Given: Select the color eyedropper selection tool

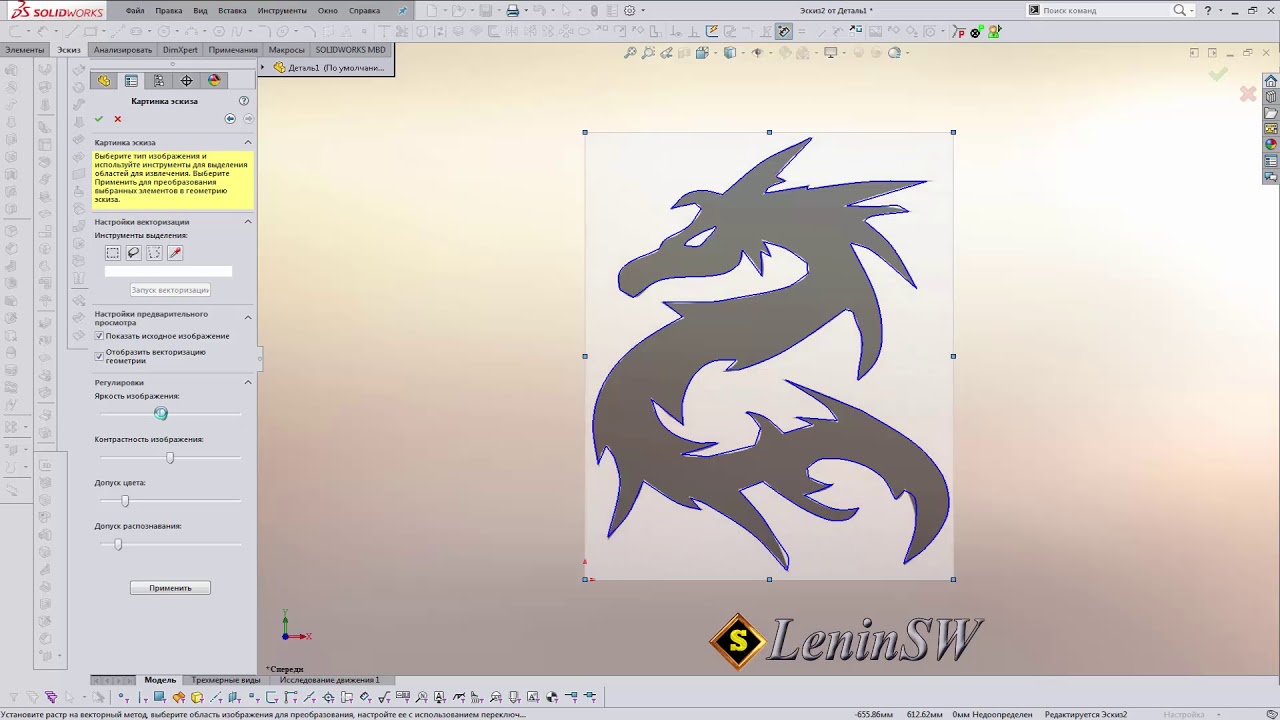Looking at the screenshot, I should 175,253.
